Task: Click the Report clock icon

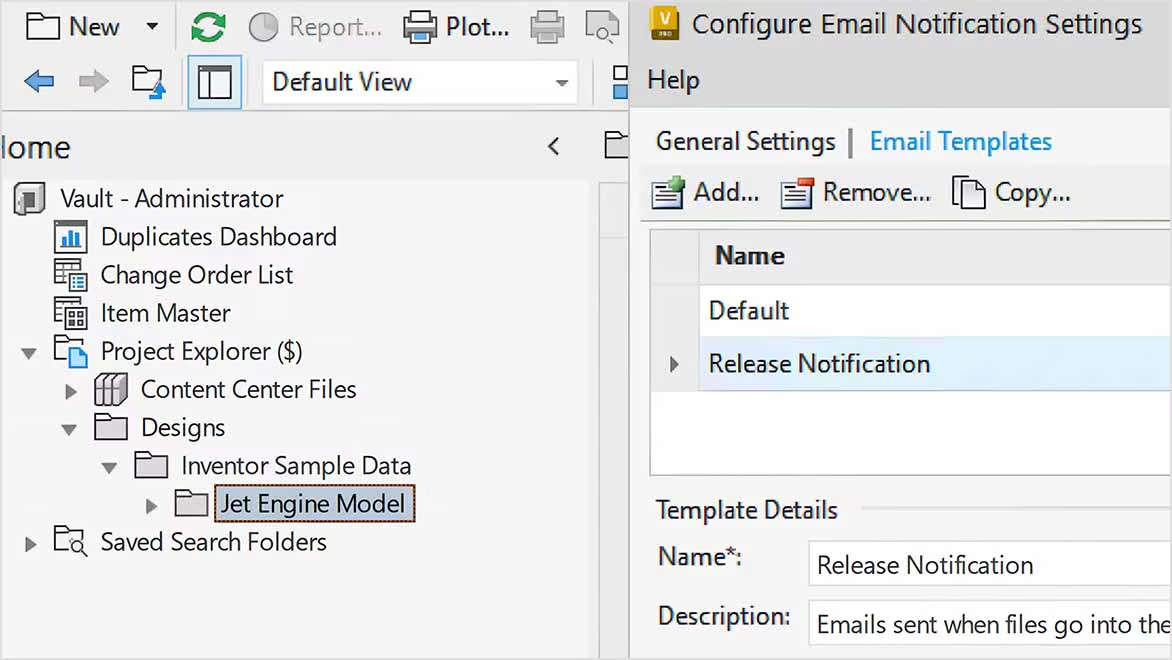Action: click(263, 27)
